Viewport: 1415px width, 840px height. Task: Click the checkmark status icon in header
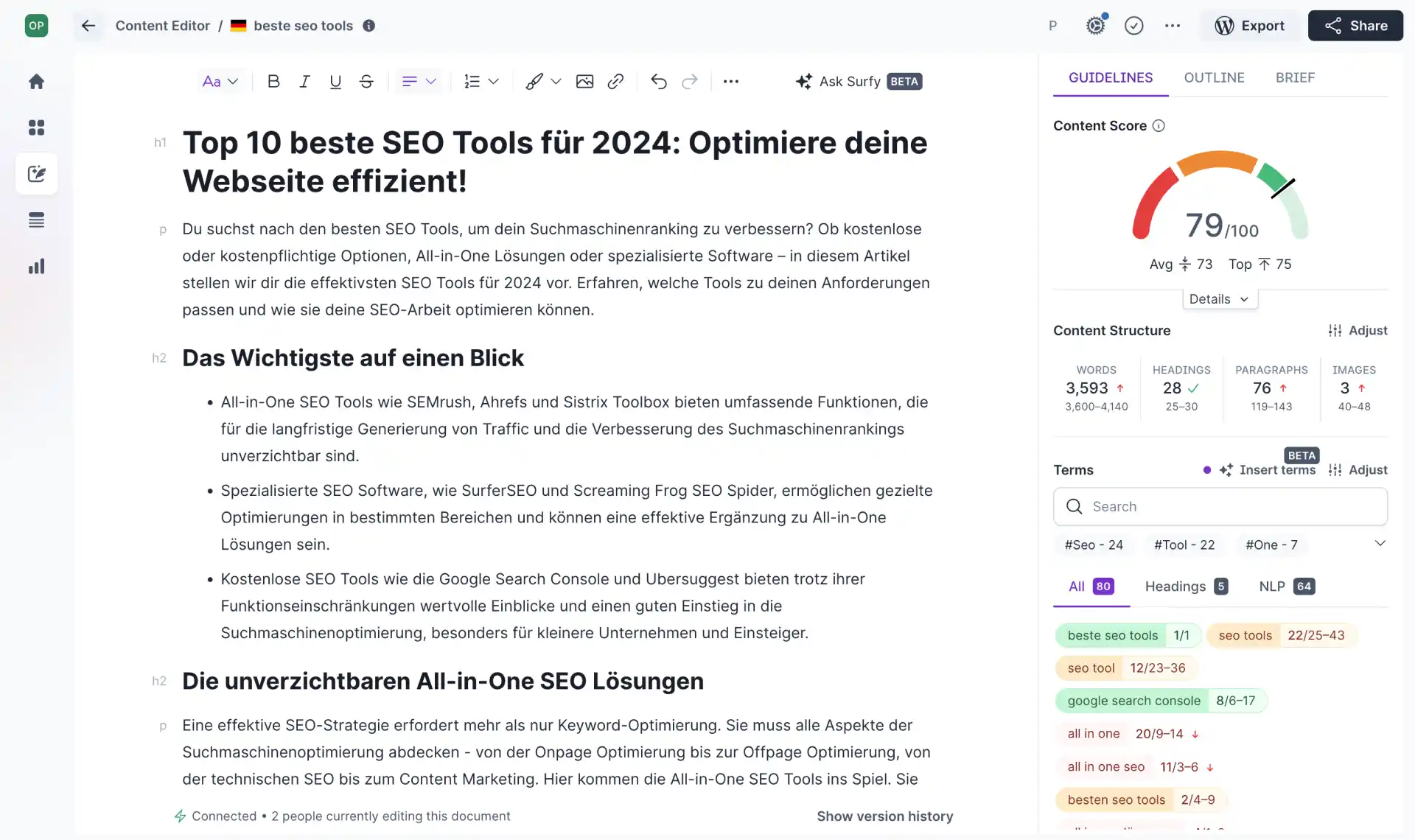1133,26
